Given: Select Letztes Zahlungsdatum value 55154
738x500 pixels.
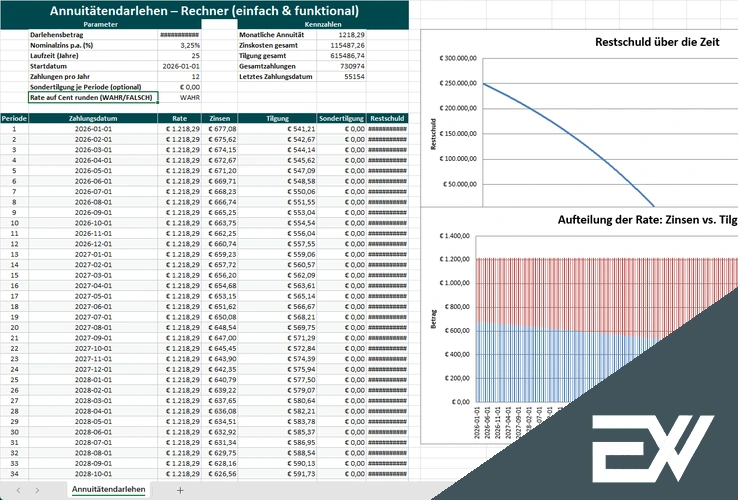Looking at the screenshot, I should click(341, 77).
